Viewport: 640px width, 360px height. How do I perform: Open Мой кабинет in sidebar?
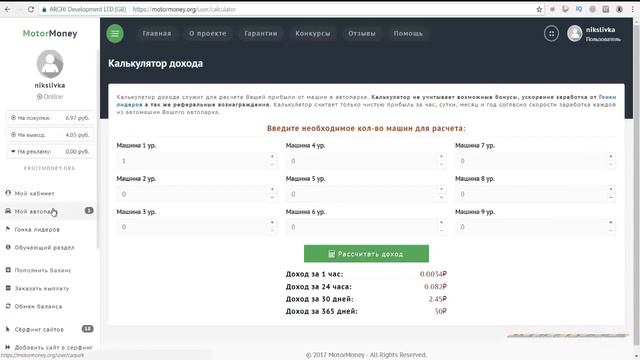[x=35, y=193]
